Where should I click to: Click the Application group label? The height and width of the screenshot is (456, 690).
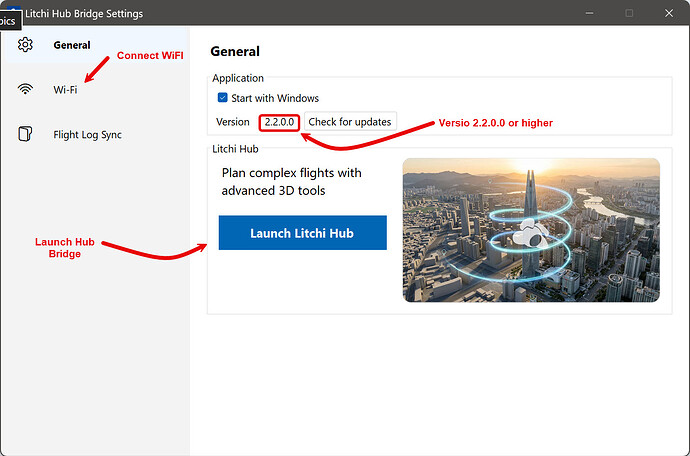(x=238, y=78)
